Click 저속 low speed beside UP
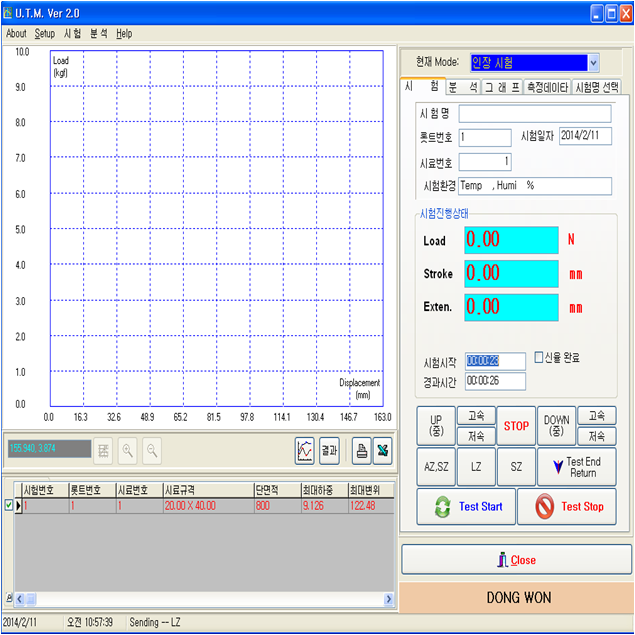635x635 pixels. 476,436
